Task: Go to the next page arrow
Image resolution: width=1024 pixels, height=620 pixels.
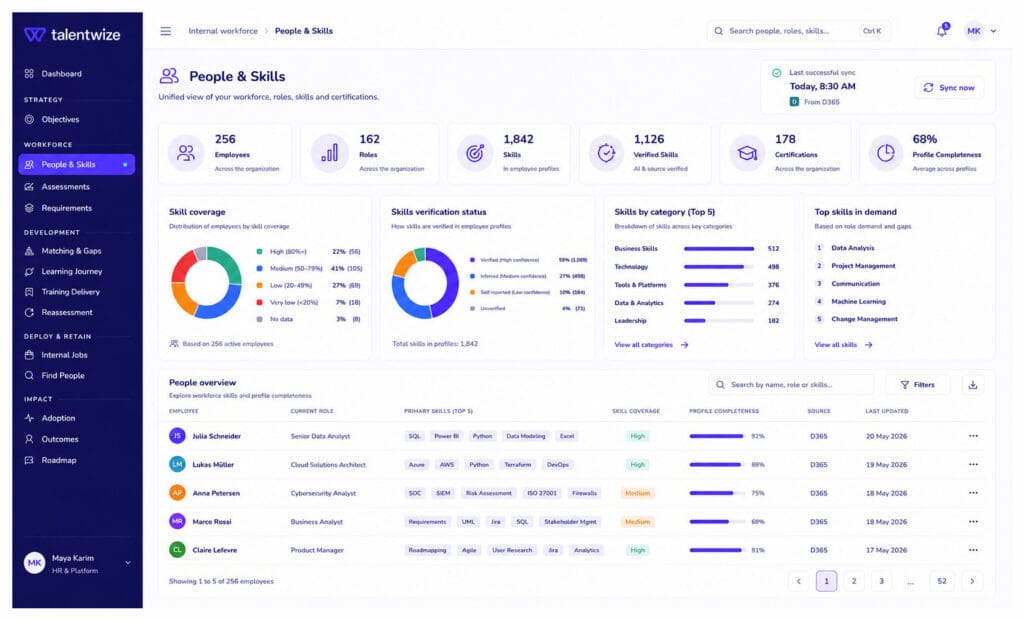Action: (x=972, y=581)
